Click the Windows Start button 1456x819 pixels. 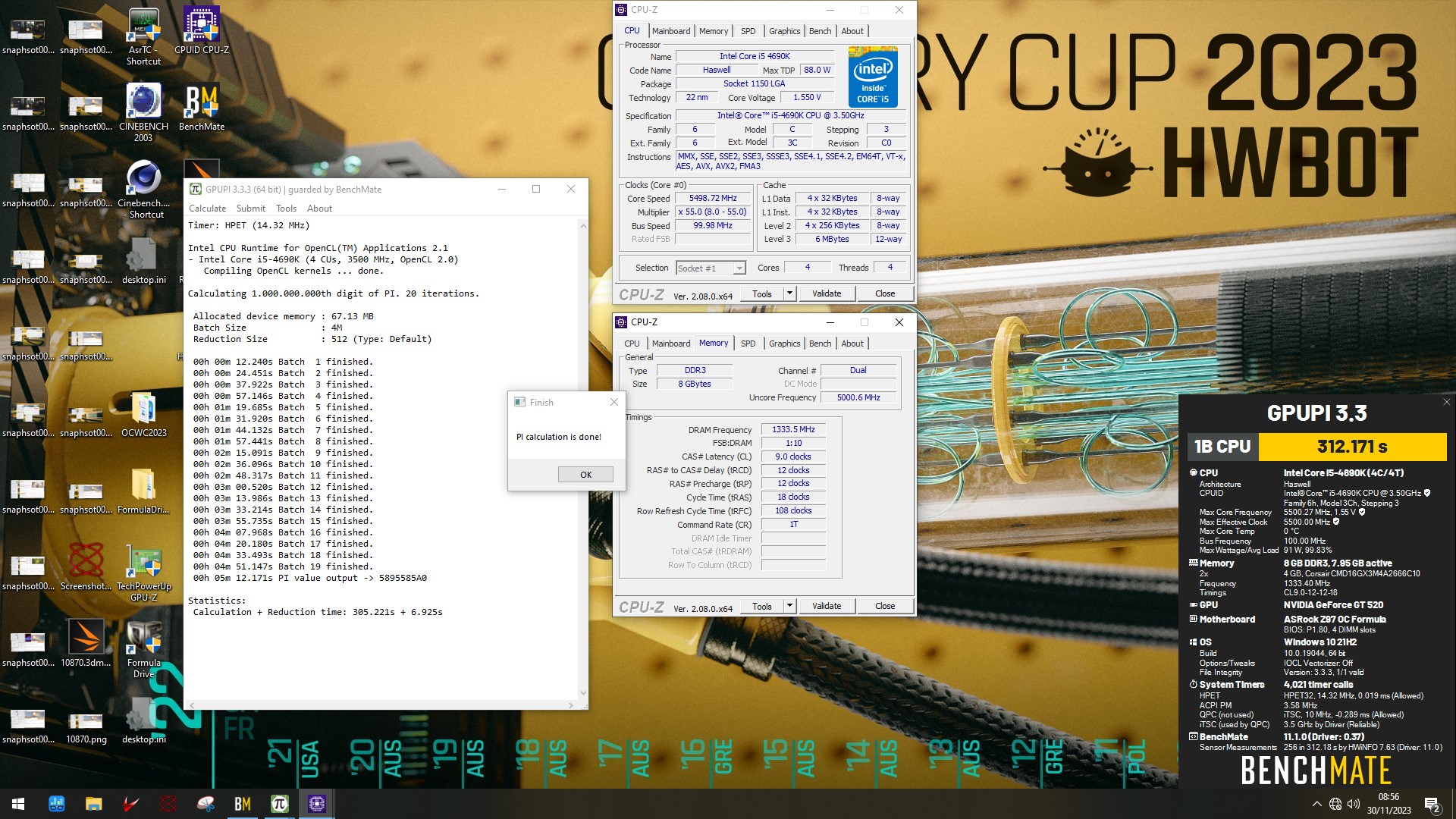point(18,804)
